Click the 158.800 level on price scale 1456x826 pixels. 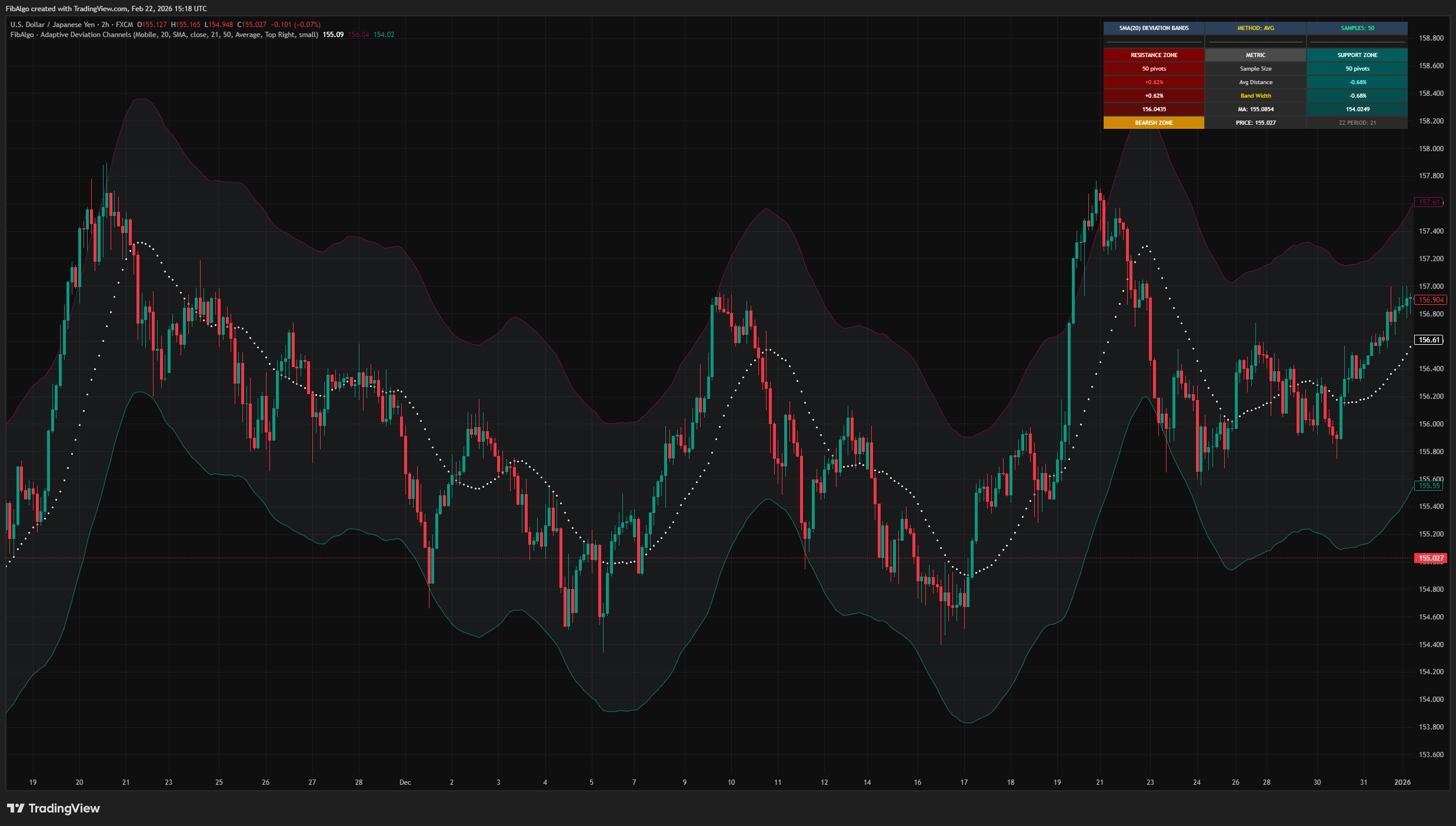pos(1431,38)
